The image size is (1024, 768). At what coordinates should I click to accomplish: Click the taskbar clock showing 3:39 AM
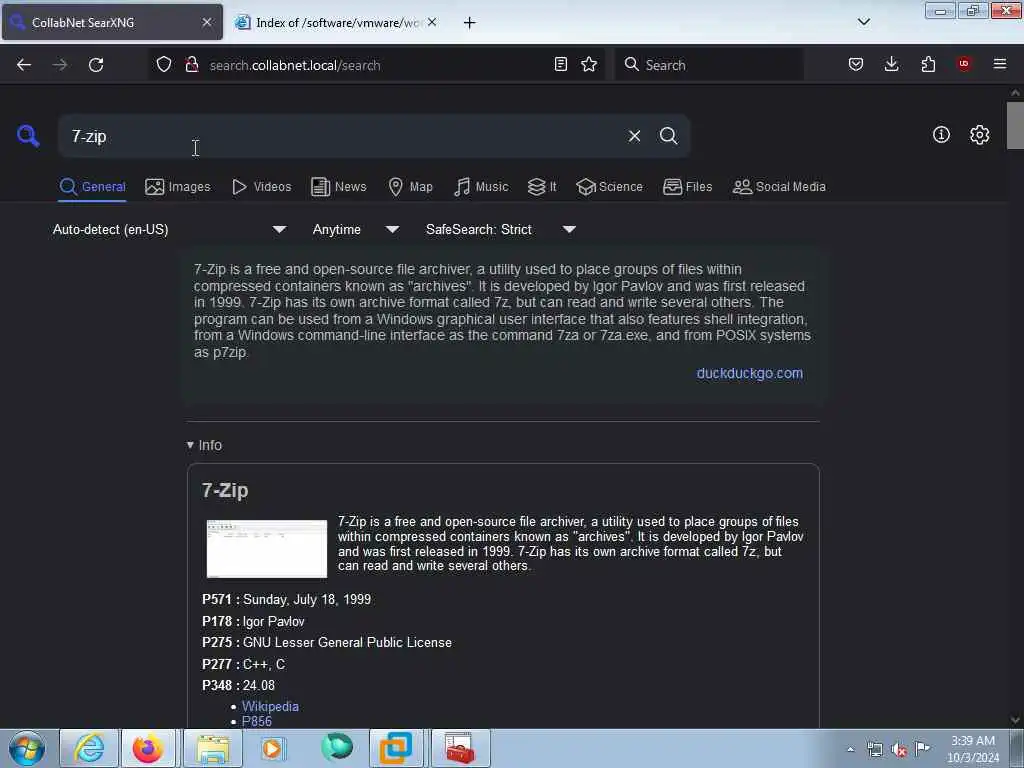(973, 749)
